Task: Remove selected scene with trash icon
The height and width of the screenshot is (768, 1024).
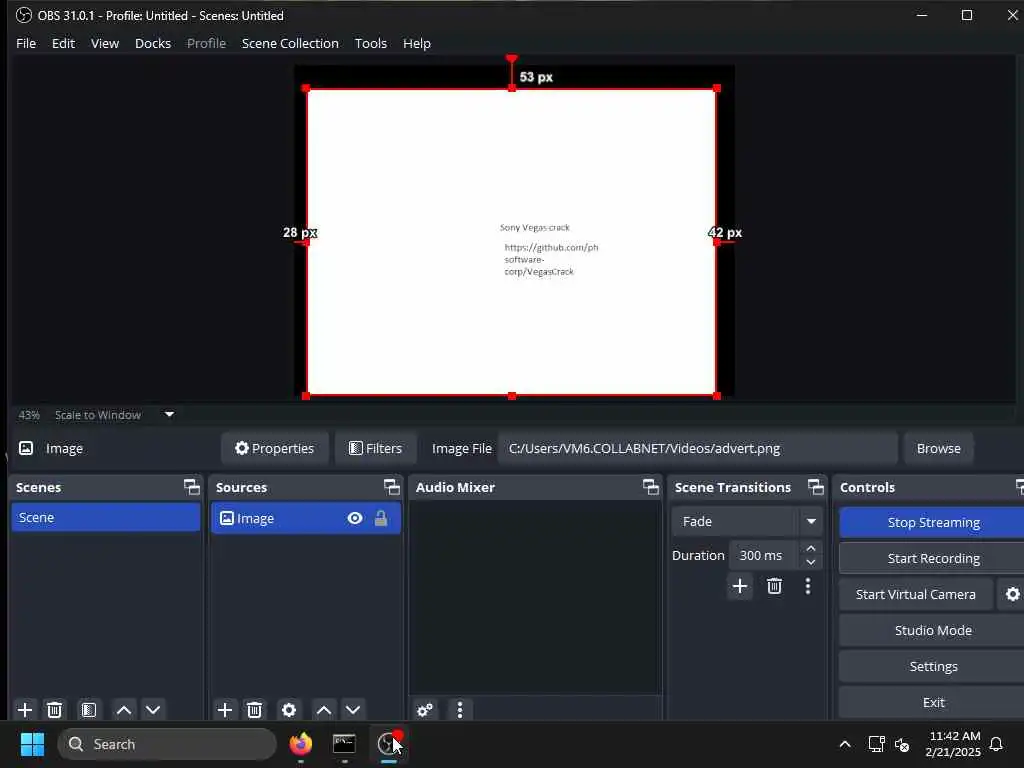Action: 55,710
